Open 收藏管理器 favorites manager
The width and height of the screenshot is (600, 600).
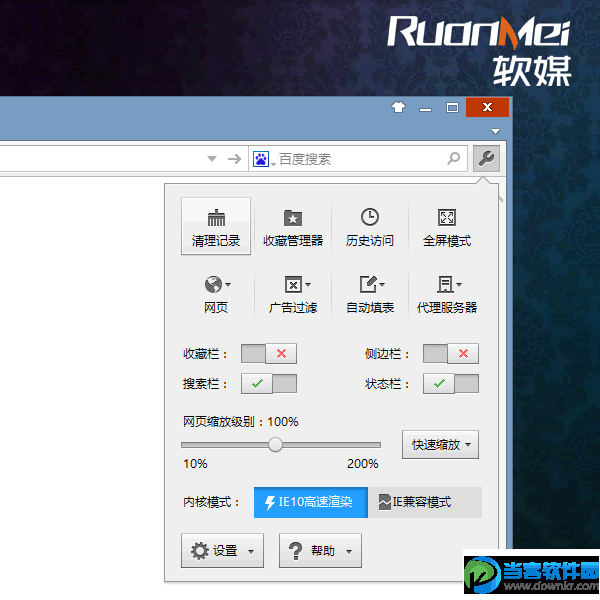click(293, 226)
